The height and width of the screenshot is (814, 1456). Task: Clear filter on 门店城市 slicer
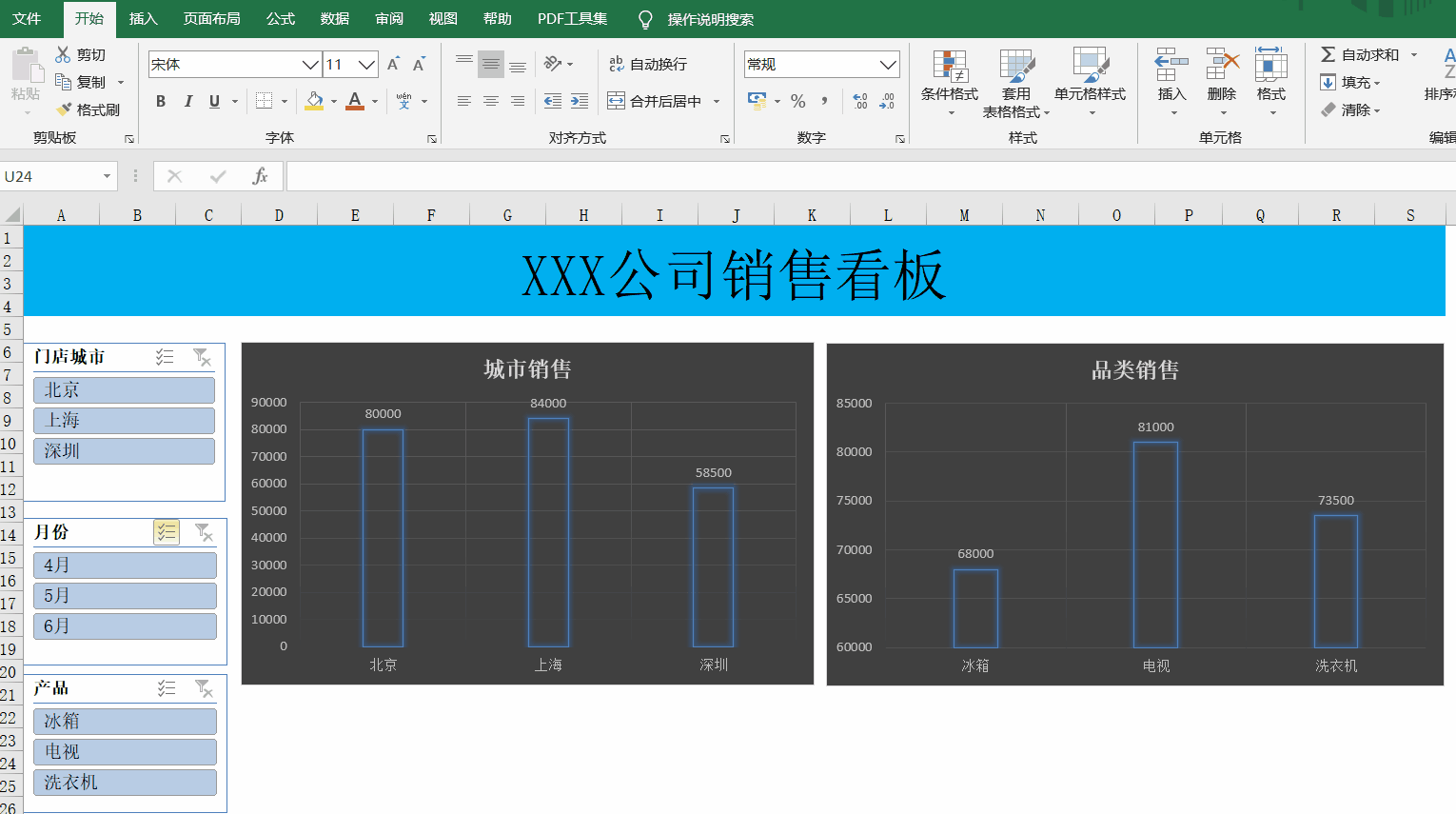point(202,357)
